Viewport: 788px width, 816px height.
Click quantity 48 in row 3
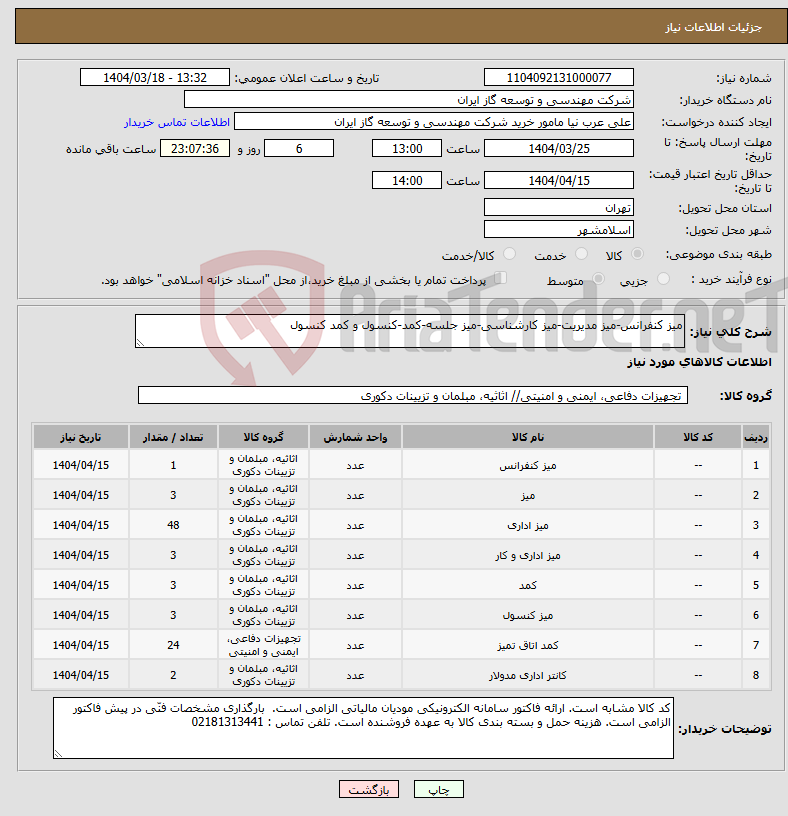click(173, 526)
